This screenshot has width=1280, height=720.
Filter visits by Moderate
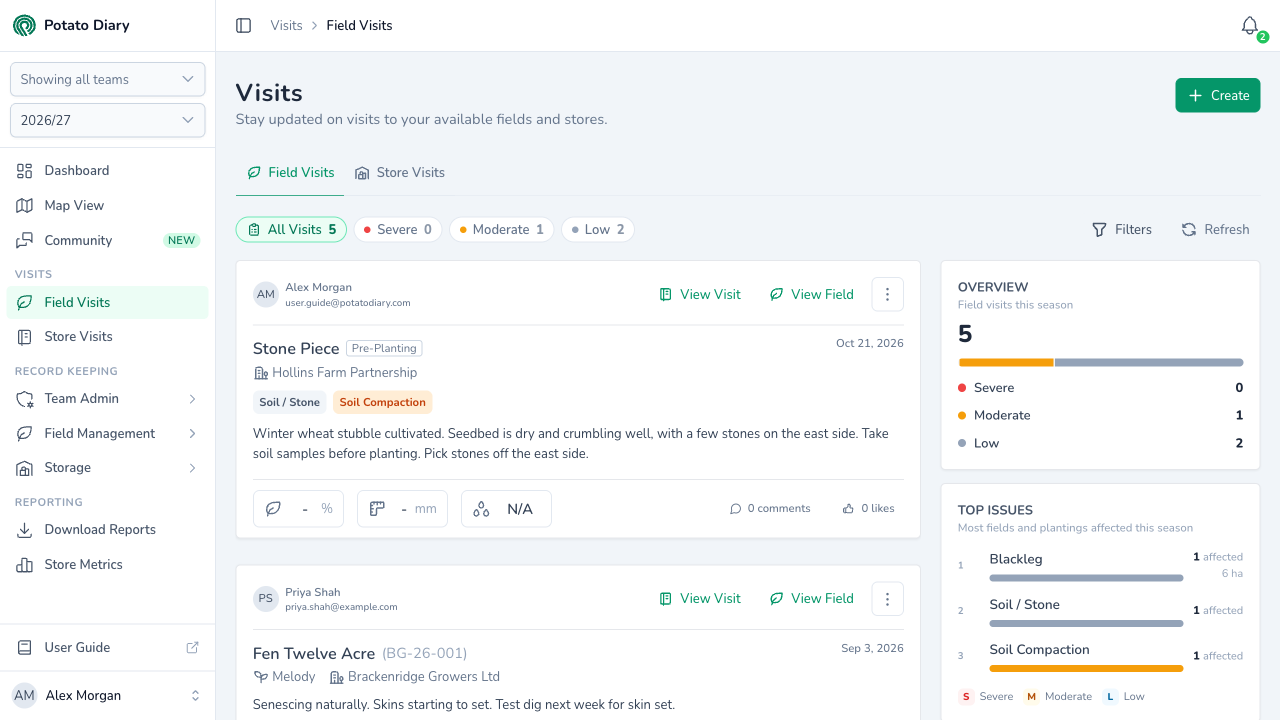coord(501,230)
